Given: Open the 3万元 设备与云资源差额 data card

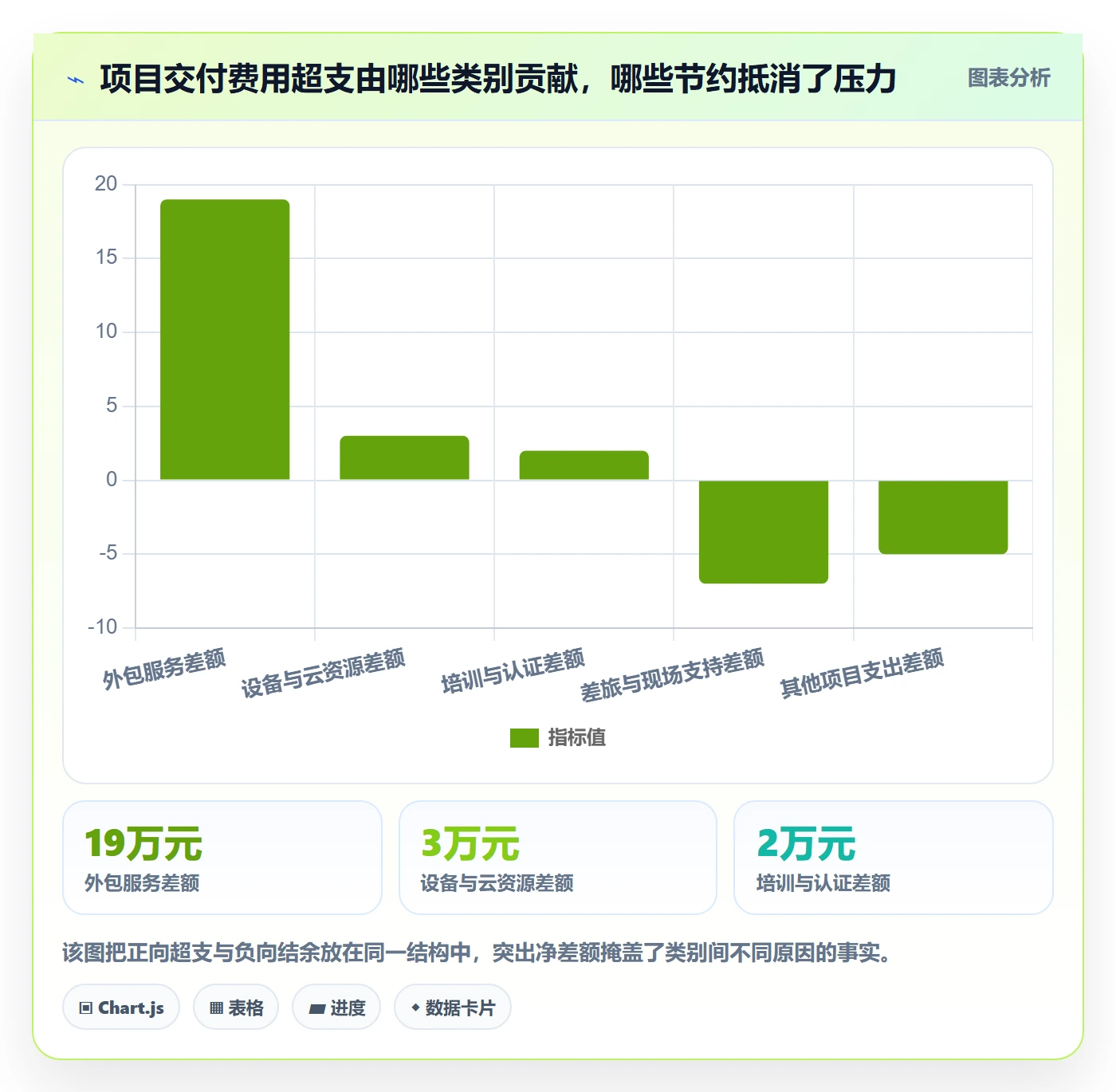Looking at the screenshot, I should (558, 858).
